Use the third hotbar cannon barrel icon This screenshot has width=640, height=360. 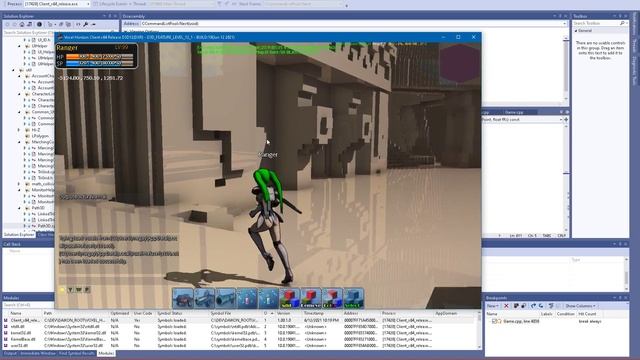pos(225,298)
